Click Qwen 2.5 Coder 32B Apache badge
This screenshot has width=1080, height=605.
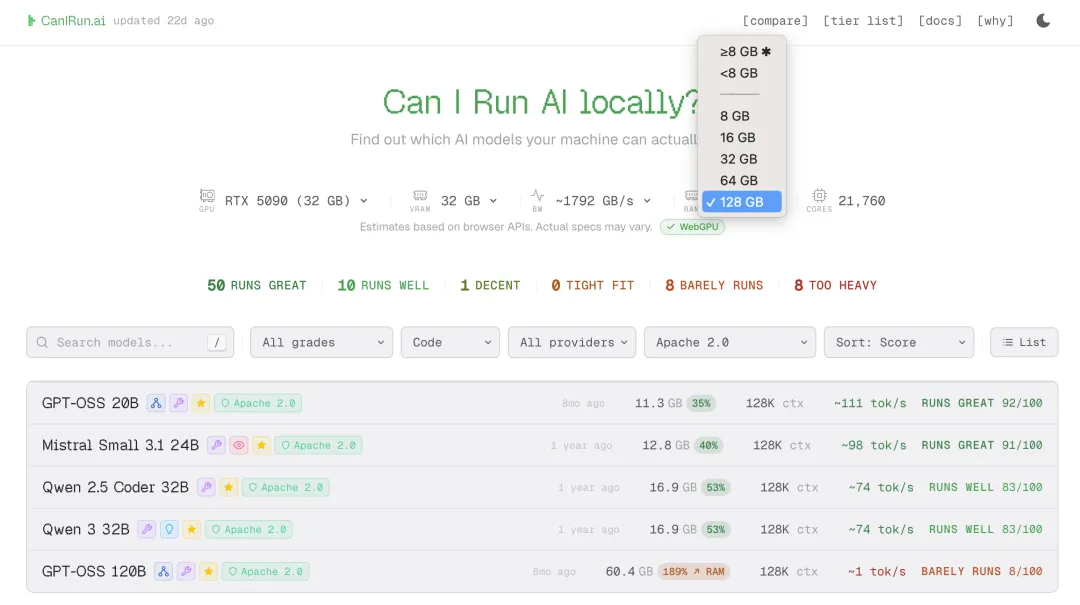286,487
